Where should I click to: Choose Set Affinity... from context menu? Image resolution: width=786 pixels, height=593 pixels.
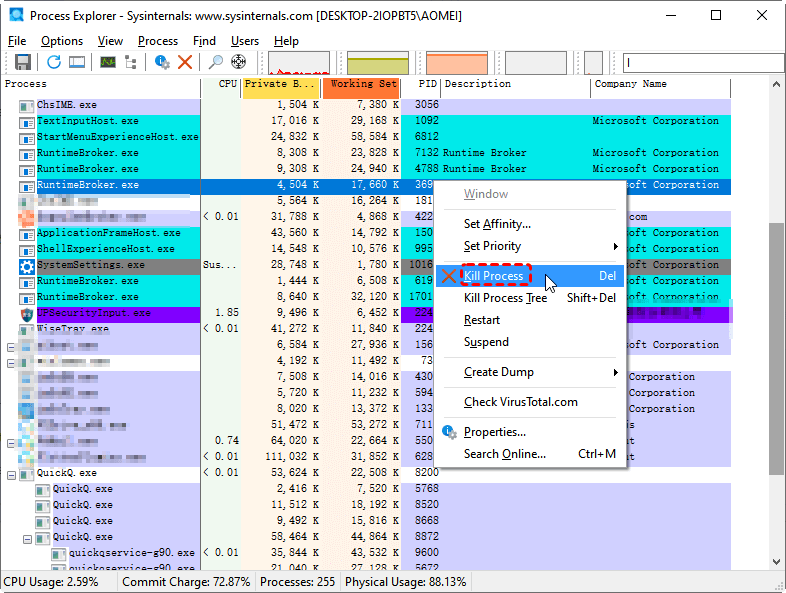point(530,224)
